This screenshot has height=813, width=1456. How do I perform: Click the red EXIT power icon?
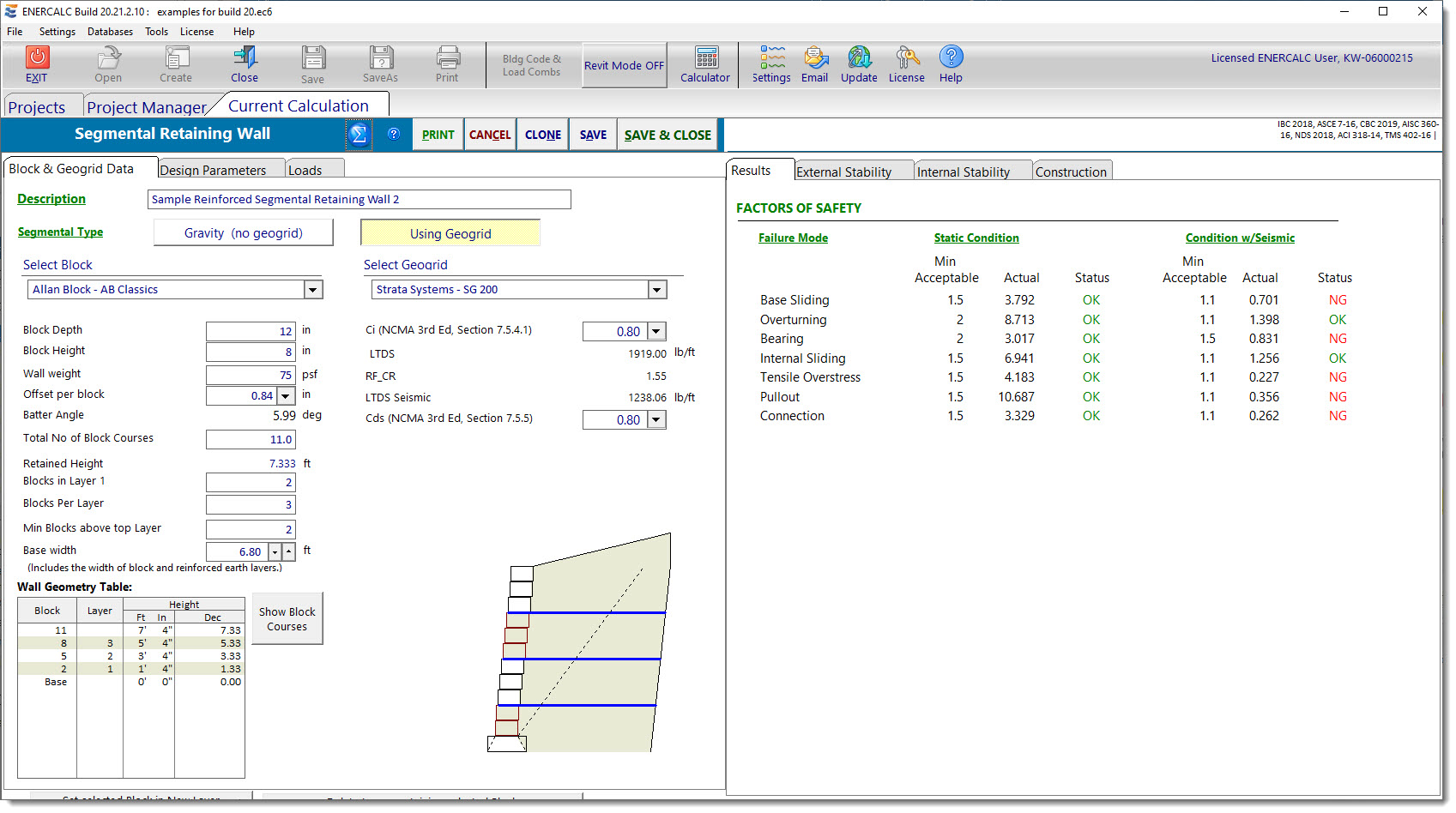point(37,57)
